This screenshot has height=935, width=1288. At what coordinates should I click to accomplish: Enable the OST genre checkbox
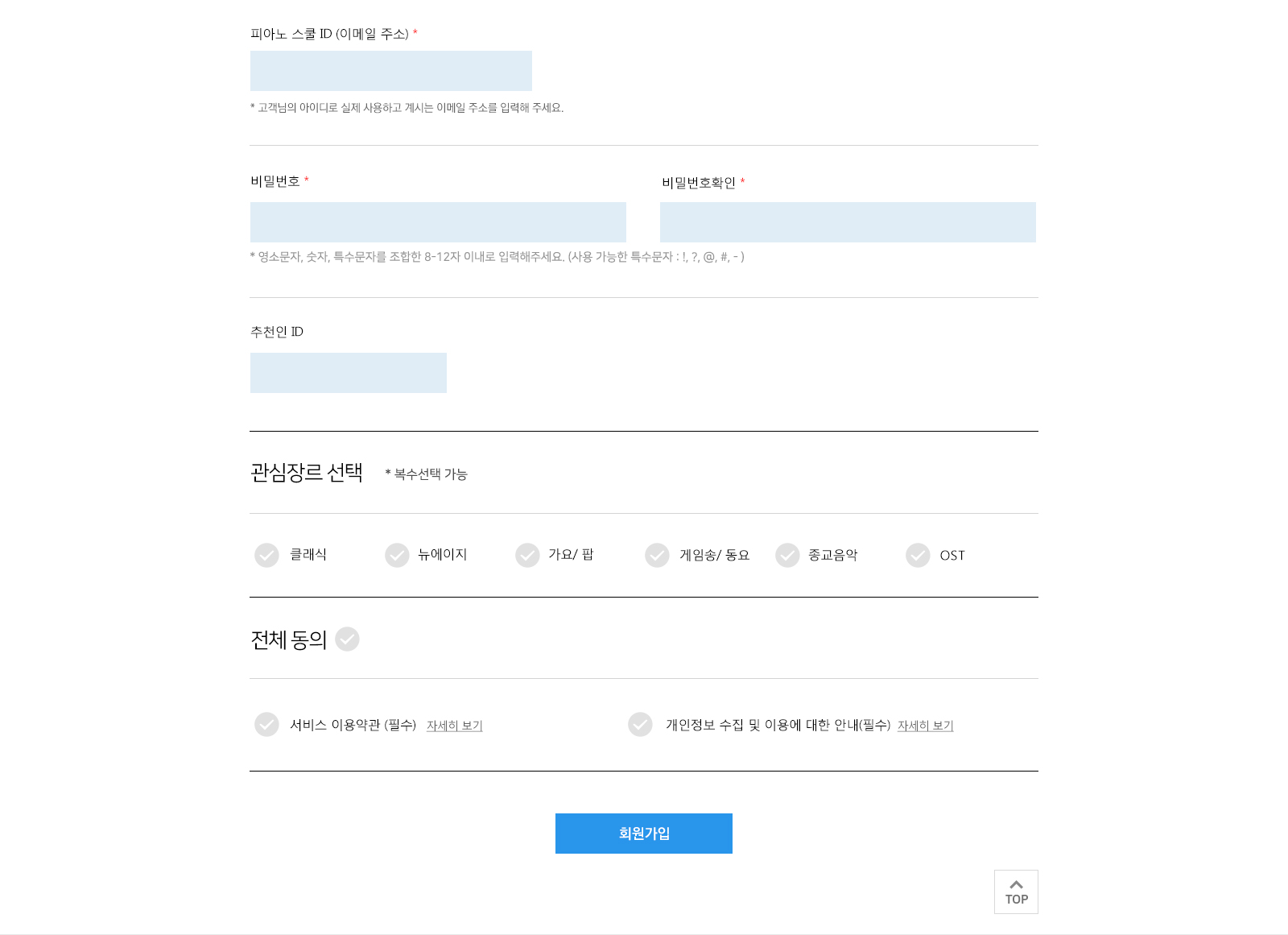pos(918,555)
